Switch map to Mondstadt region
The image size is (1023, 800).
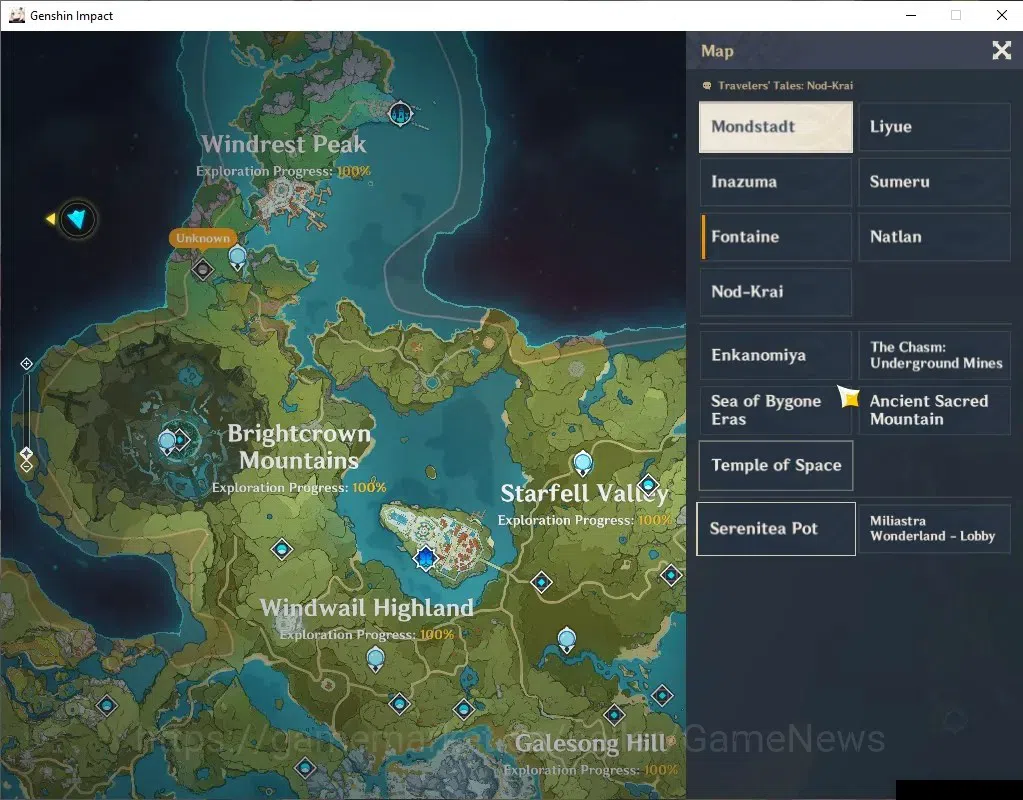coord(776,127)
